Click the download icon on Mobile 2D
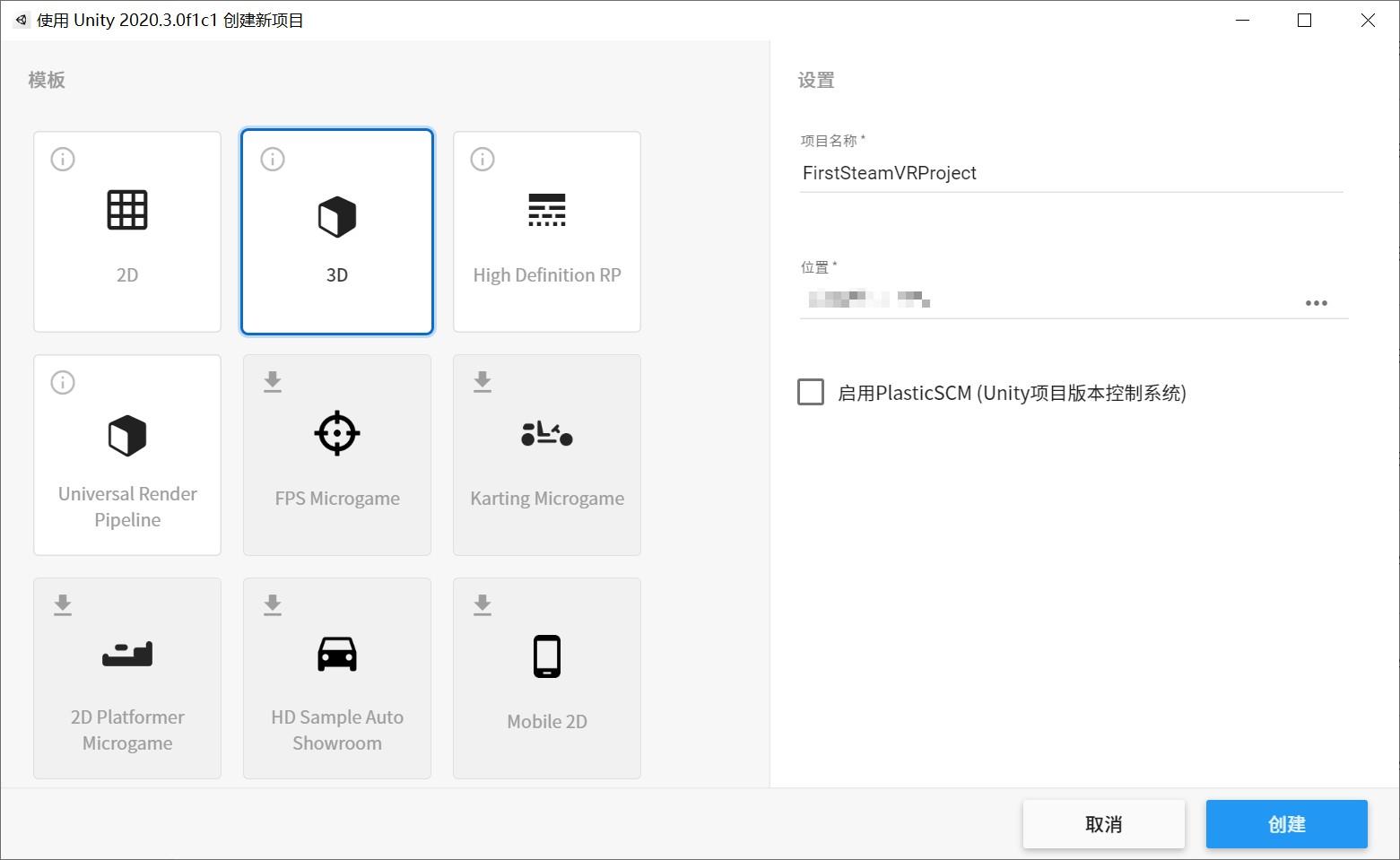The height and width of the screenshot is (860, 1400). [x=483, y=605]
